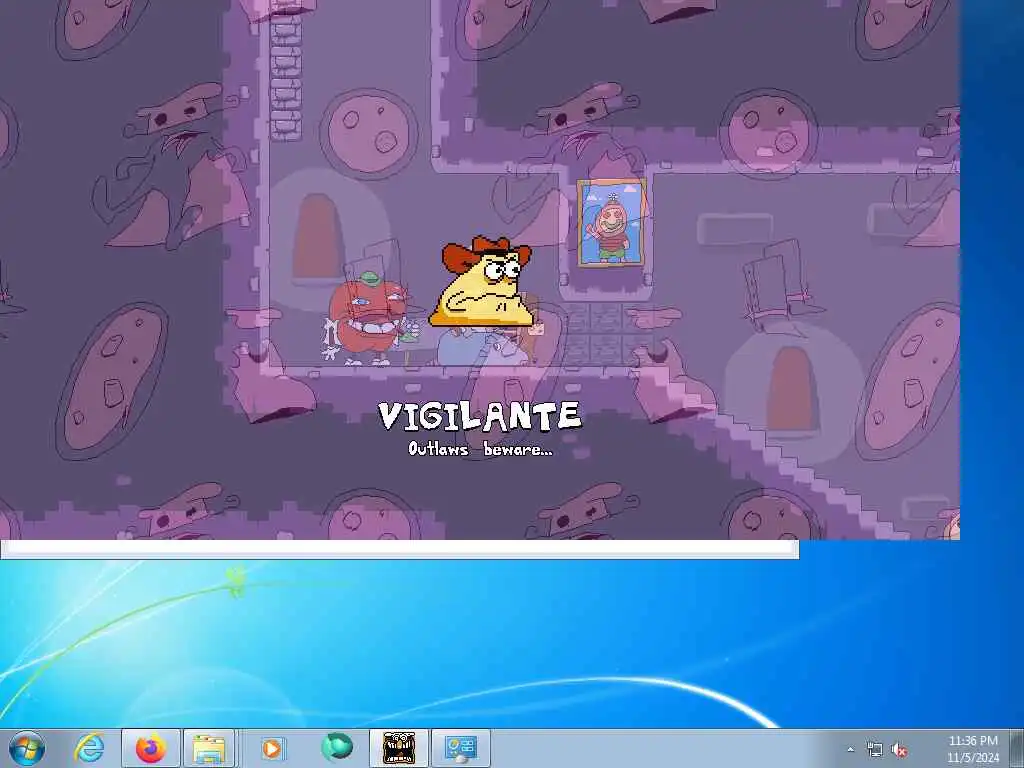Click the white bar below the game
Screen dimensions: 1024x768
[x=400, y=549]
